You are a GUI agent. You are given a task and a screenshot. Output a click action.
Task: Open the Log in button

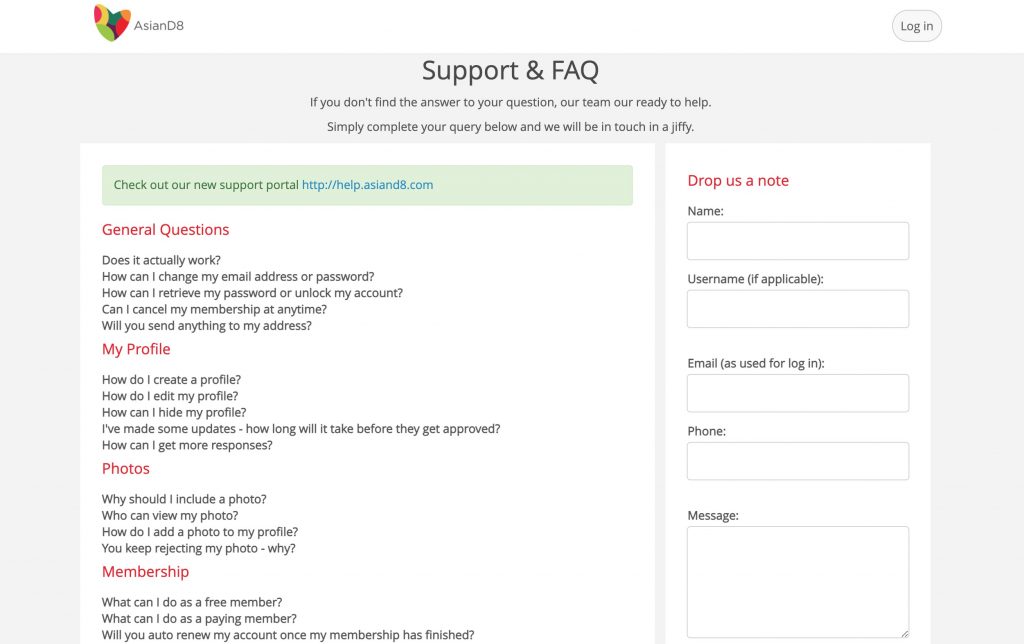click(x=916, y=26)
